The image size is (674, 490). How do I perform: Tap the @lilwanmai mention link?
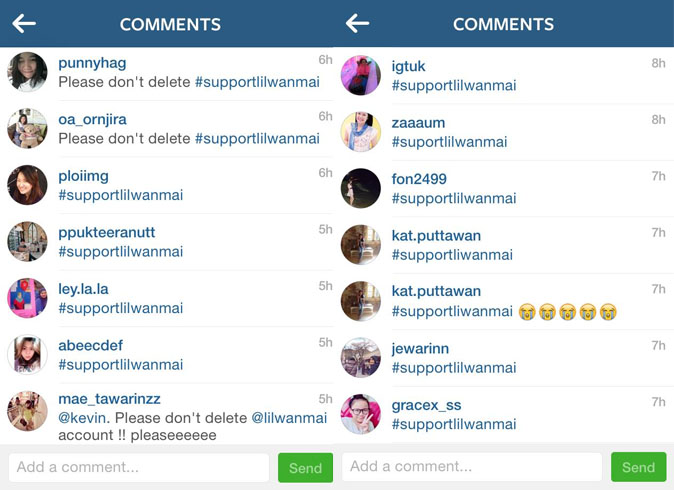coord(289,418)
